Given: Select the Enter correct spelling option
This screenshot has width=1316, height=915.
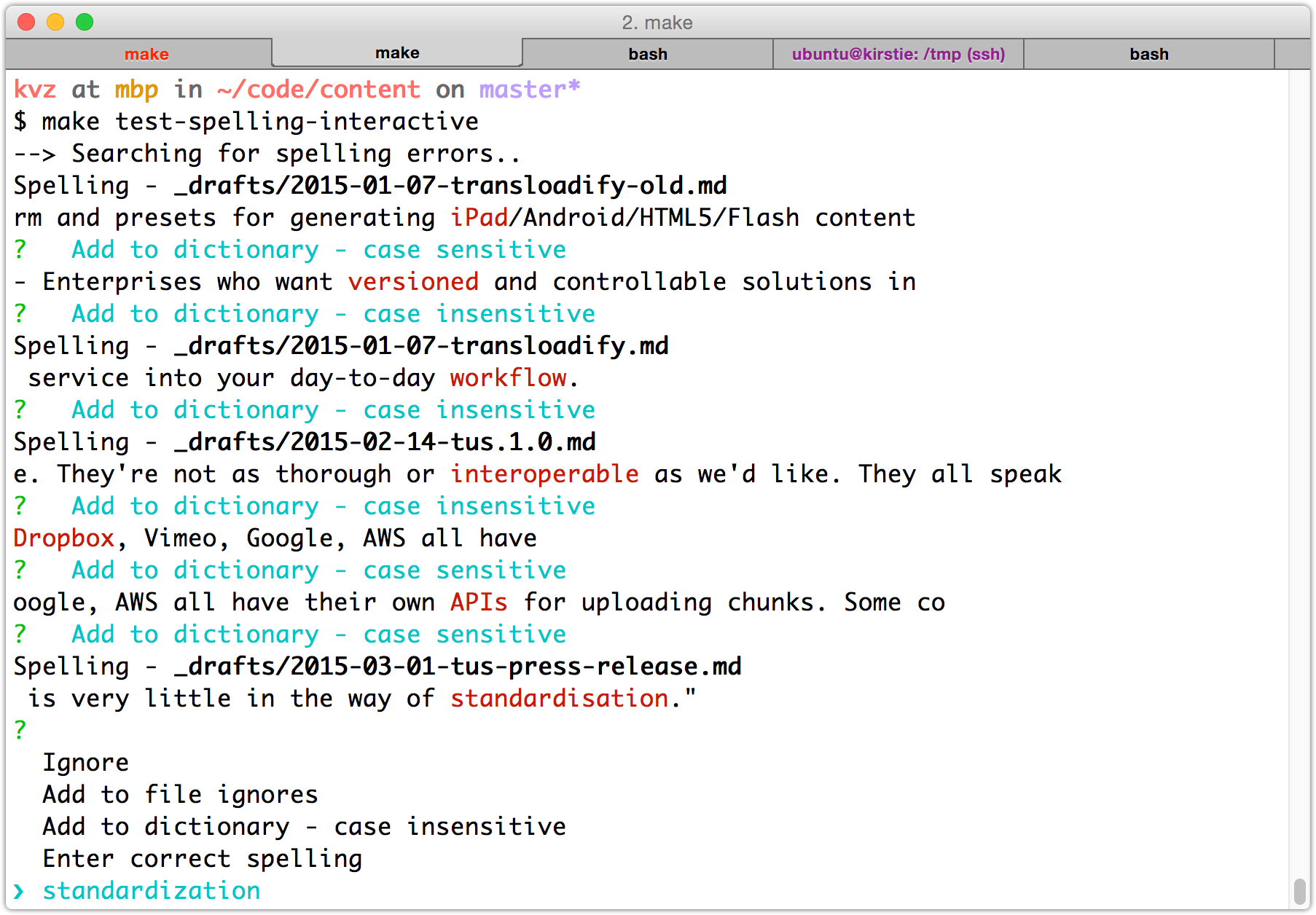Looking at the screenshot, I should (x=202, y=858).
